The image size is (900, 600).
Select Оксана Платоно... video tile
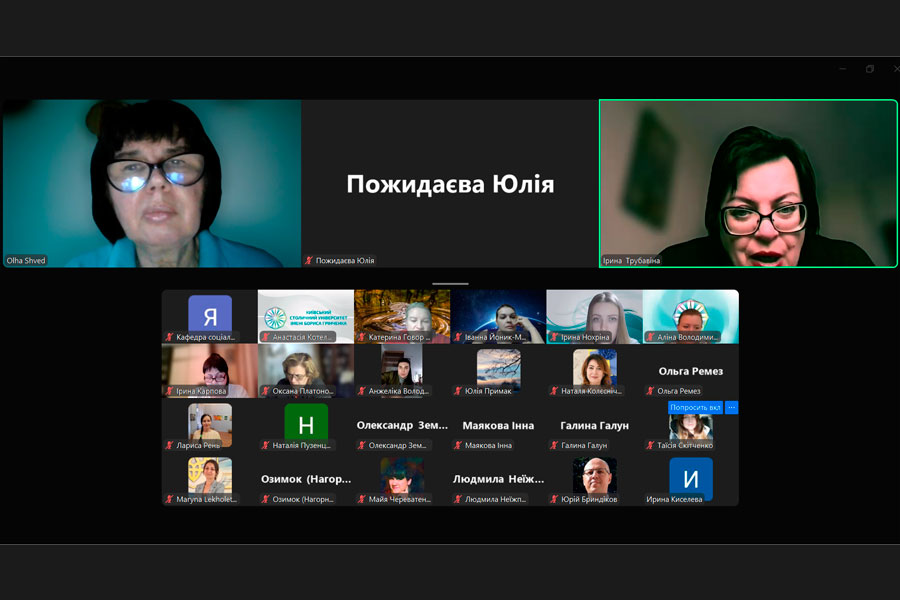tap(306, 370)
